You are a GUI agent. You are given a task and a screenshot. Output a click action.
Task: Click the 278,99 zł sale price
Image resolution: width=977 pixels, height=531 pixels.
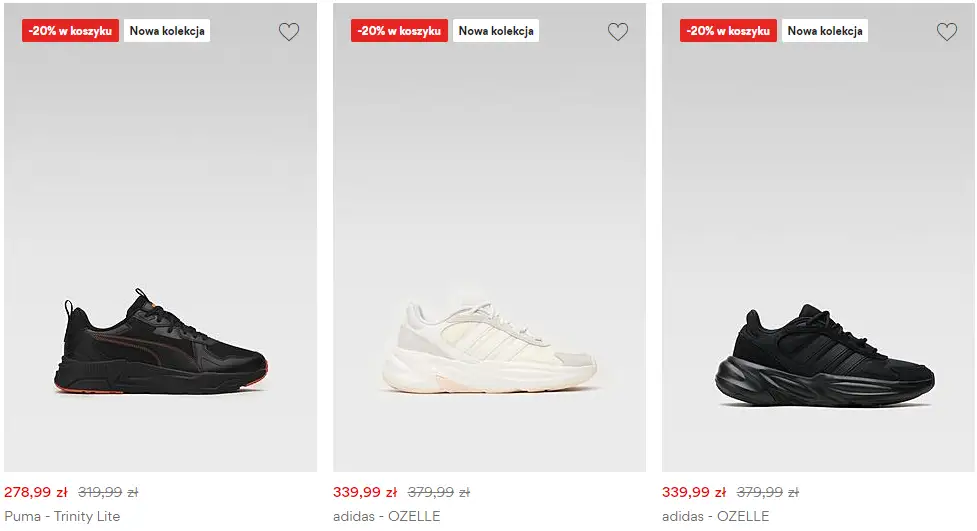coord(36,492)
